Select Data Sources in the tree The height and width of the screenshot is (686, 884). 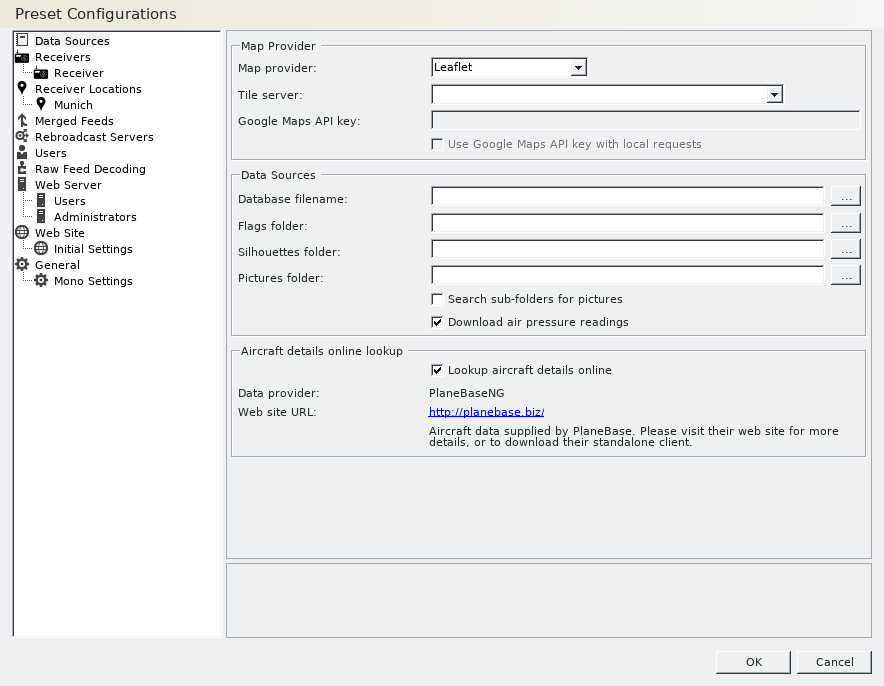pos(72,41)
